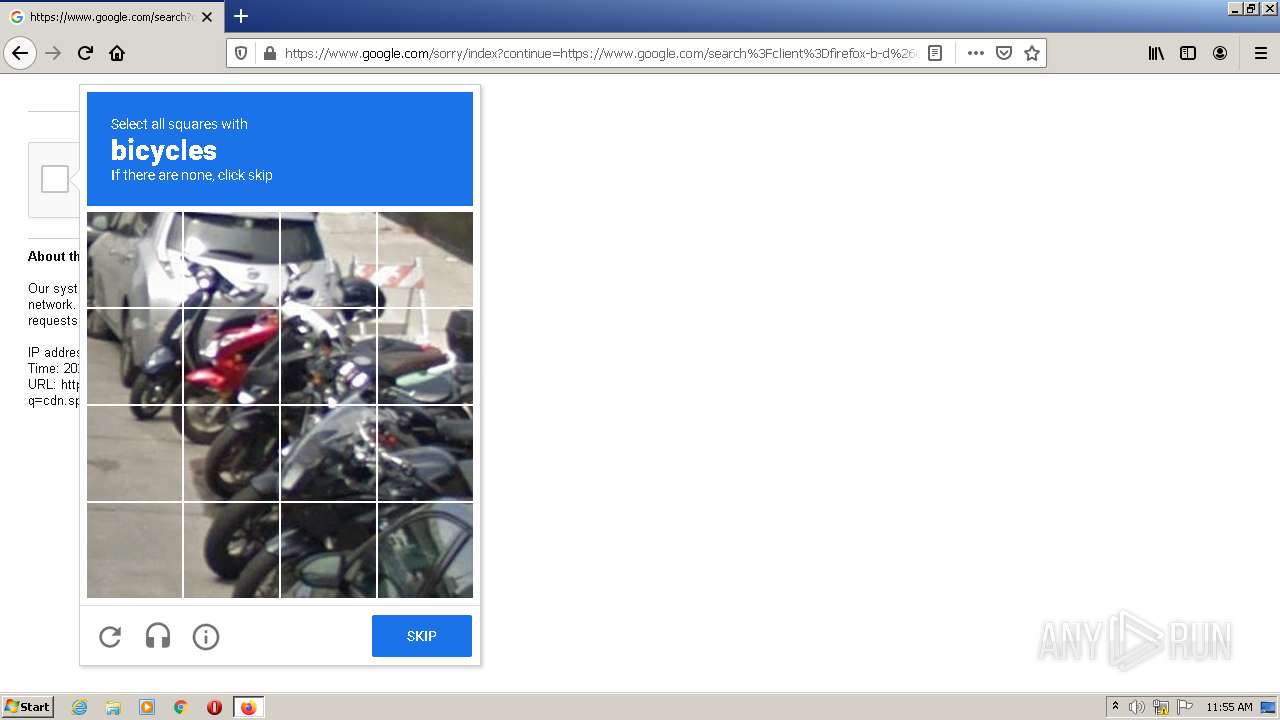Select the empty pavement tile, bottom left
Image resolution: width=1280 pixels, height=720 pixels.
coord(134,550)
